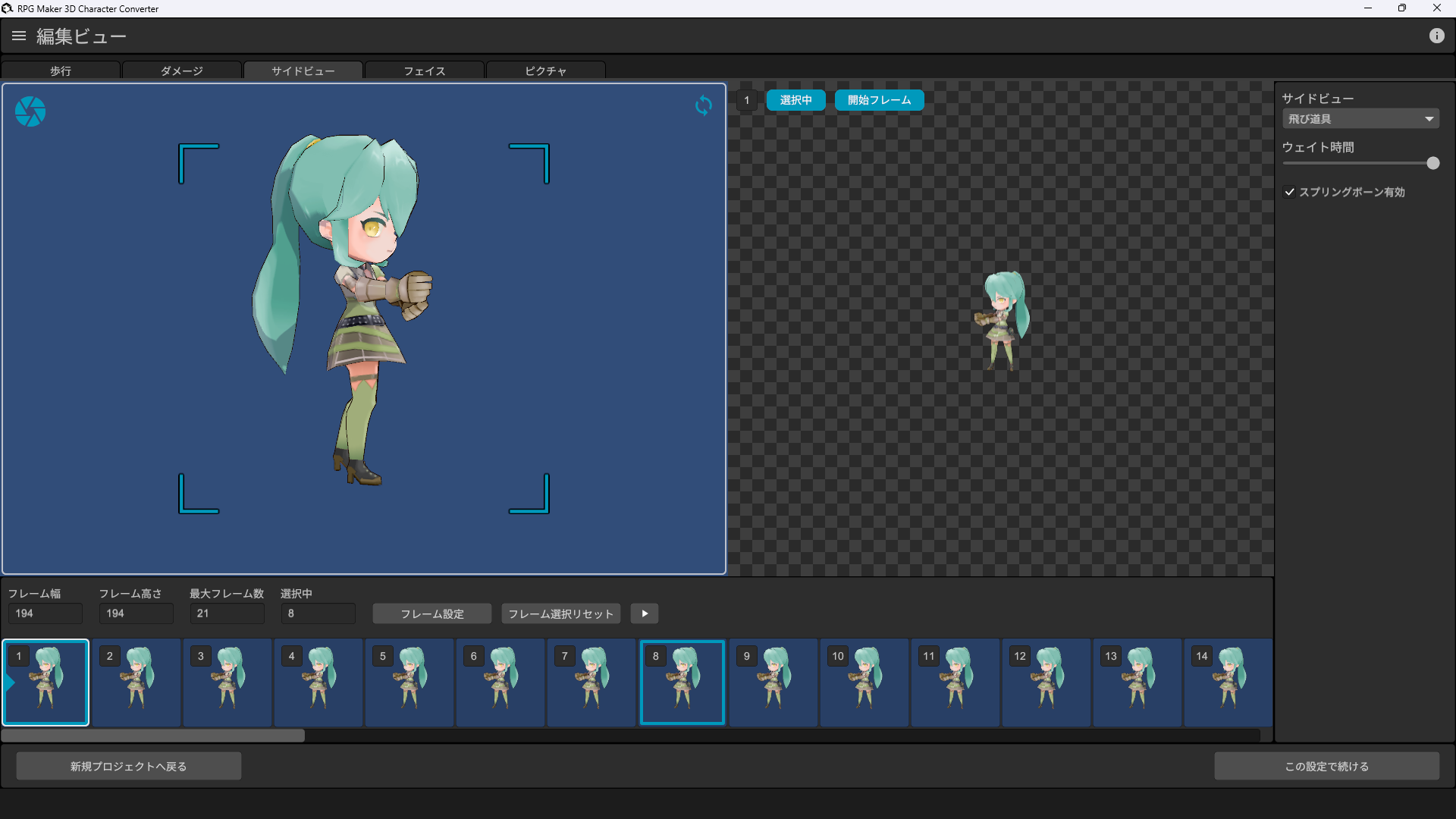The height and width of the screenshot is (819, 1456).
Task: Click the rotation reset icon above the 3D preview
Action: pos(703,106)
